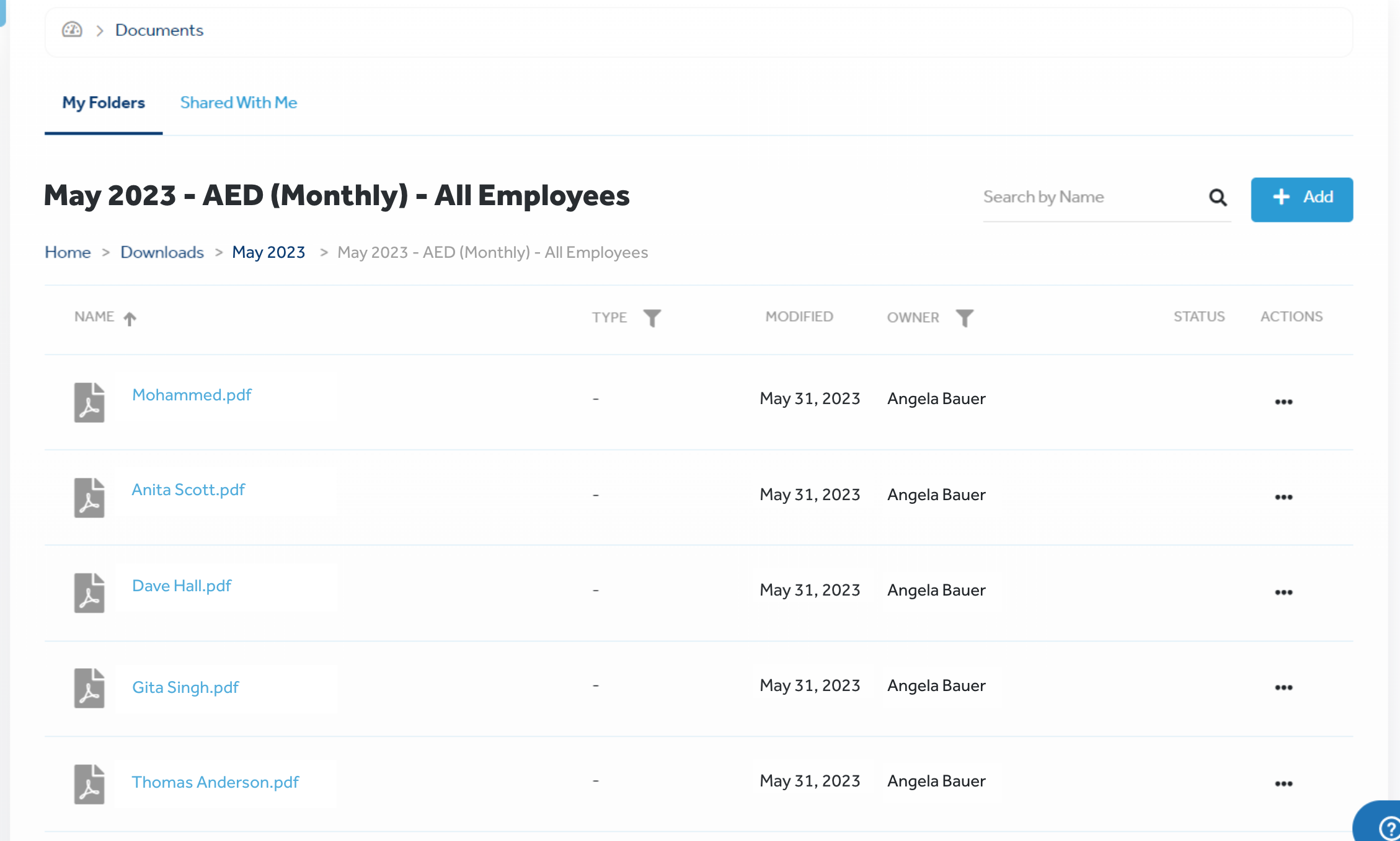Sort by Name using arrow icon

point(130,319)
